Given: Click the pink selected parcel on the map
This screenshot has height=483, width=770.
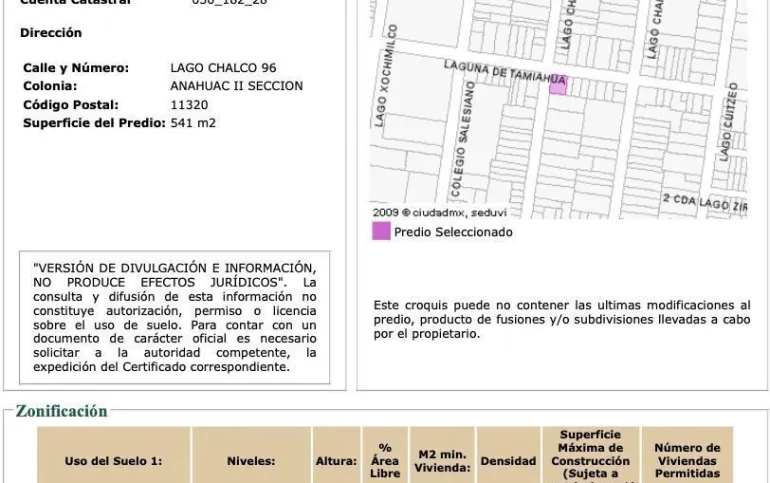Looking at the screenshot, I should (x=557, y=87).
